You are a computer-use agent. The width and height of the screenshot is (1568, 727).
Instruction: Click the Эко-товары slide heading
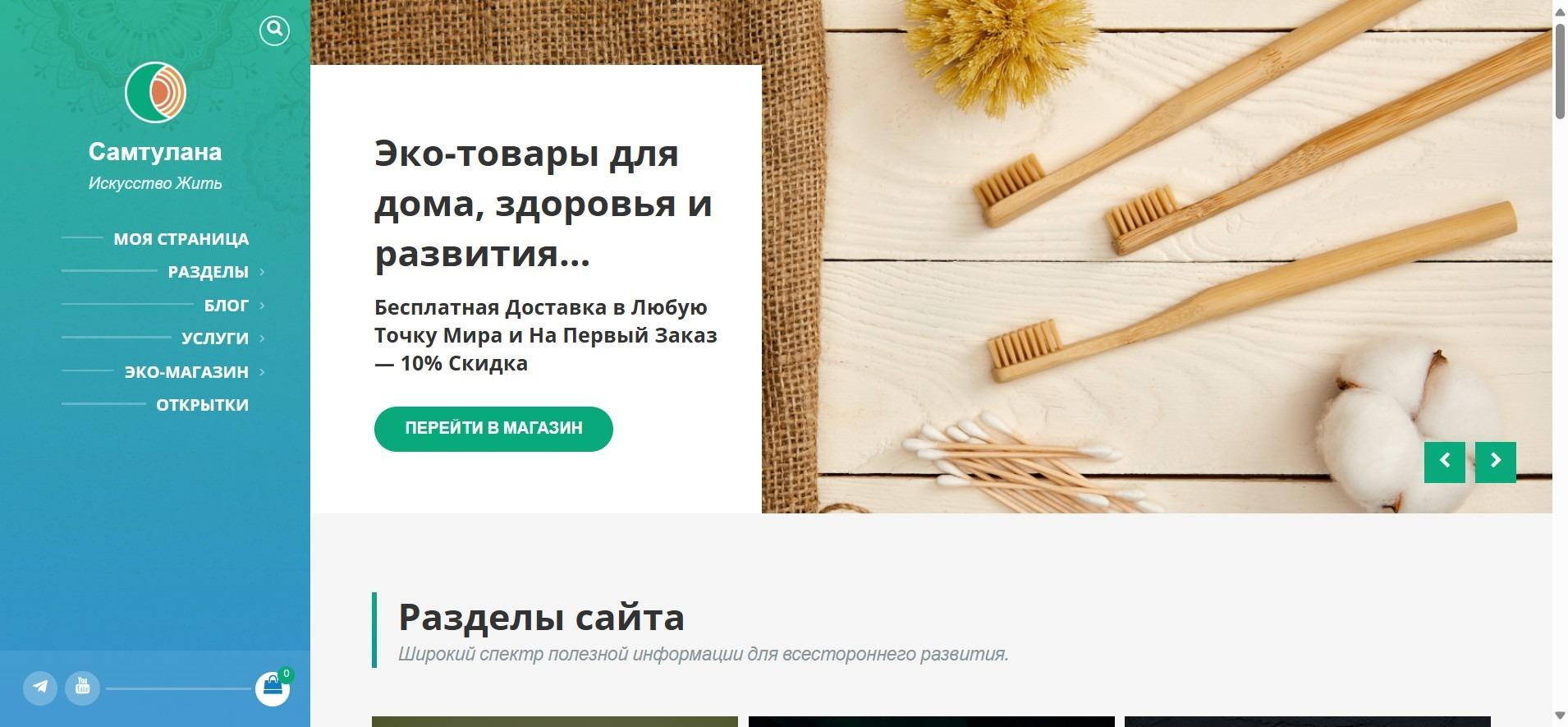543,203
